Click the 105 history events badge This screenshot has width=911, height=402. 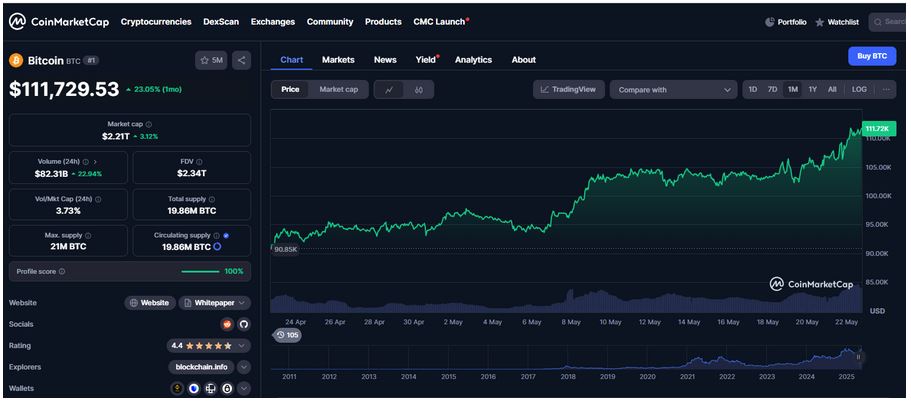(288, 335)
